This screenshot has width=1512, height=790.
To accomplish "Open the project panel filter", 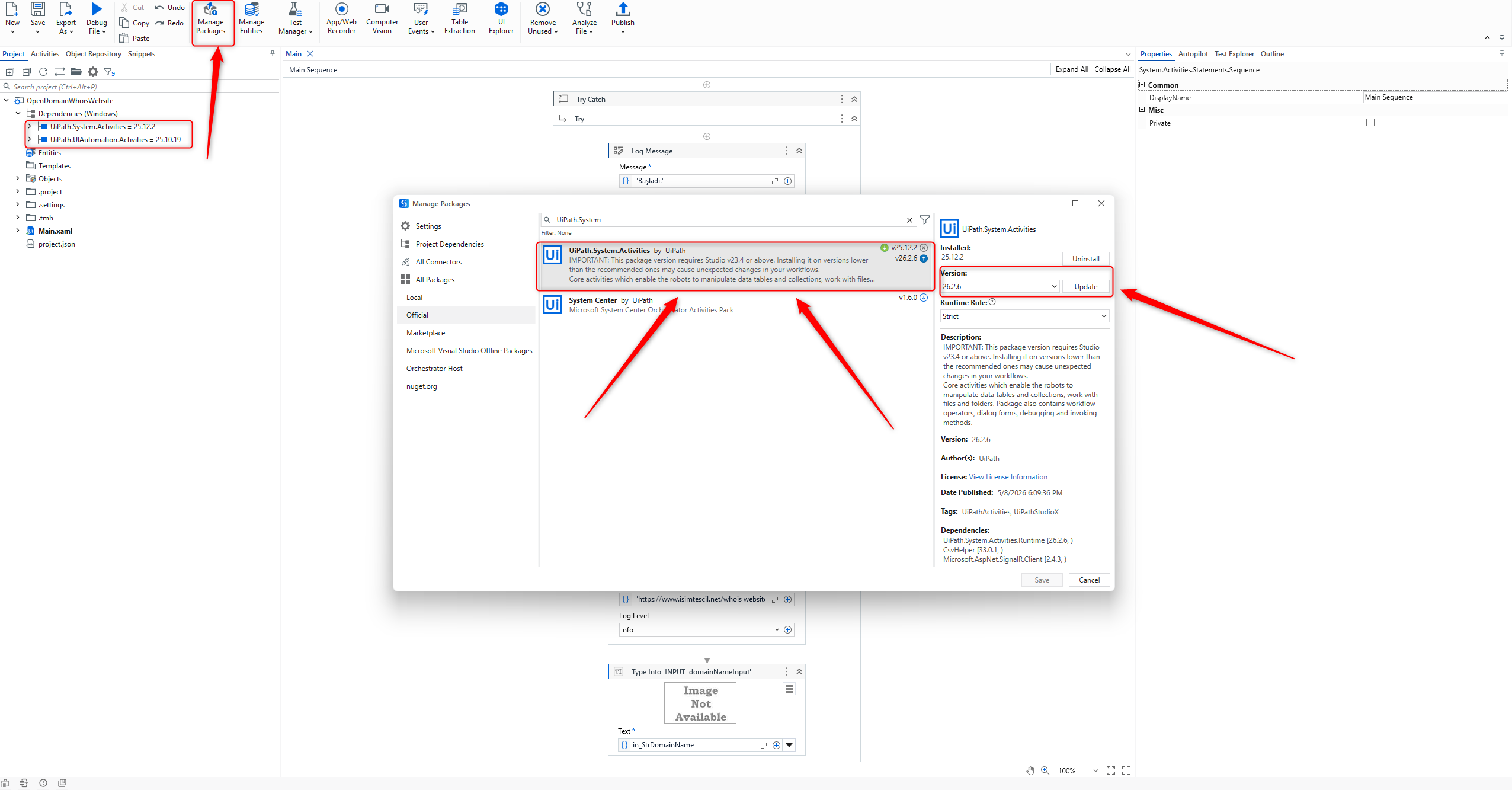I will click(110, 72).
